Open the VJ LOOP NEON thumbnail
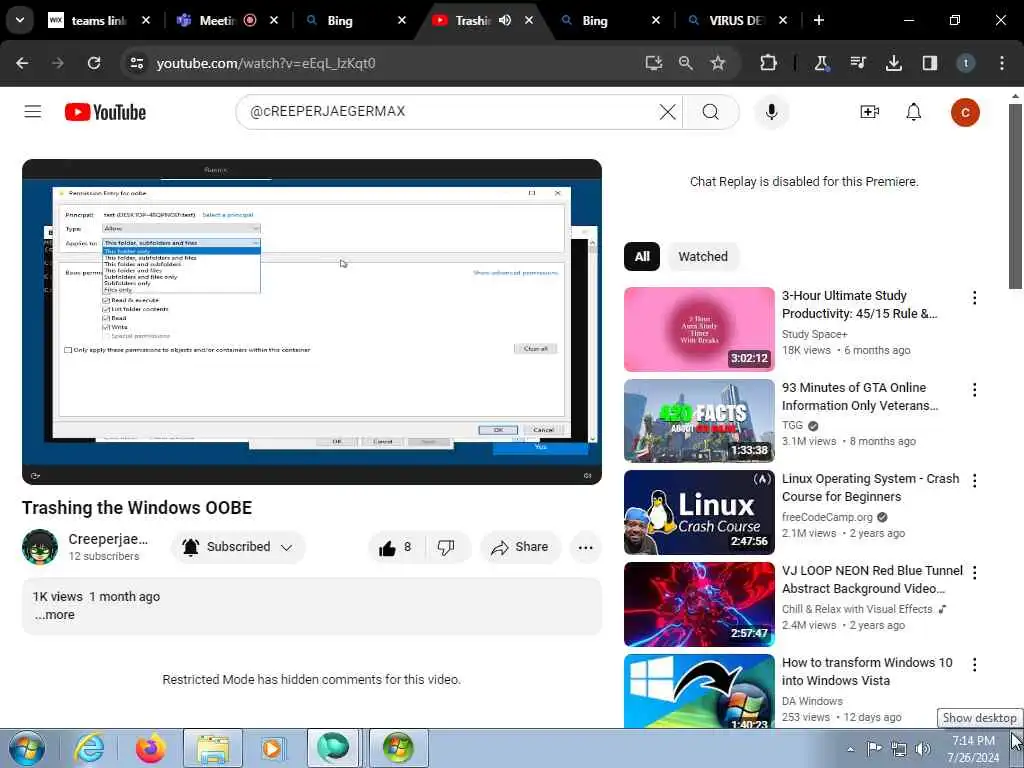 click(x=699, y=604)
